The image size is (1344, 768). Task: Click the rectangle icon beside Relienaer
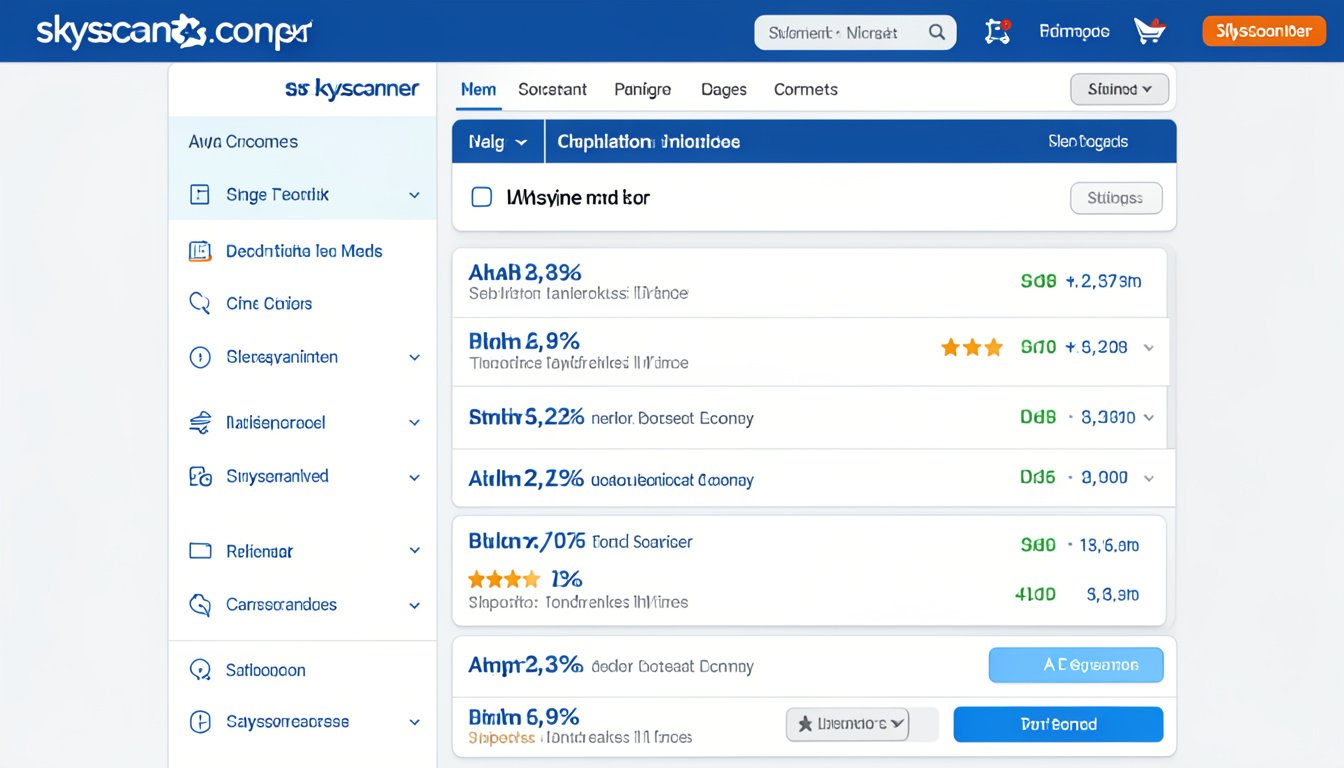point(200,551)
